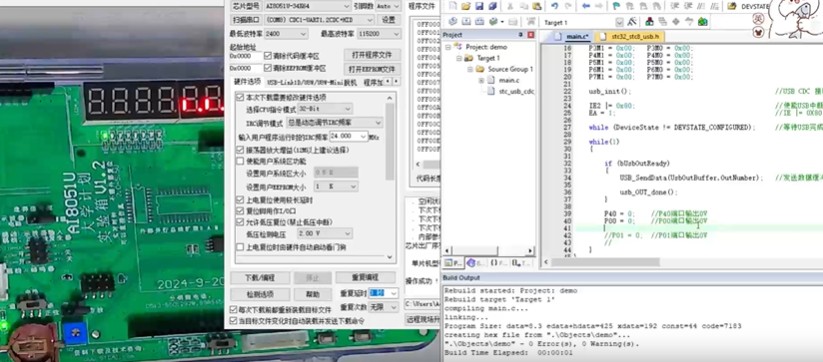Open the 引脚数 Auto dropdown
The image size is (823, 362).
pyautogui.click(x=389, y=6)
